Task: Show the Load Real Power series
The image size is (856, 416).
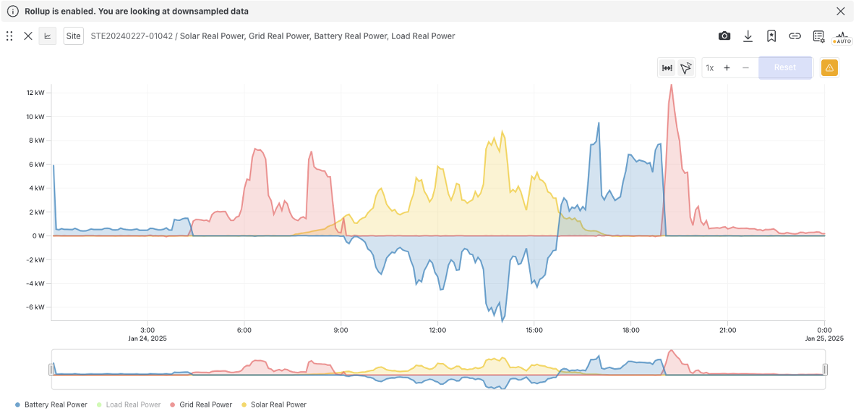Action: (x=131, y=405)
